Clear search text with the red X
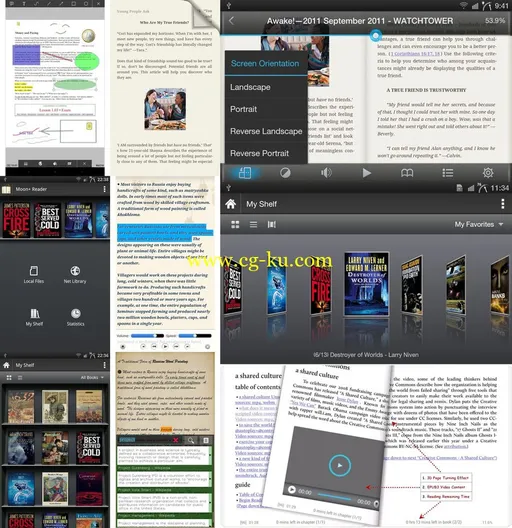Image resolution: width=512 pixels, height=528 pixels. [175, 440]
